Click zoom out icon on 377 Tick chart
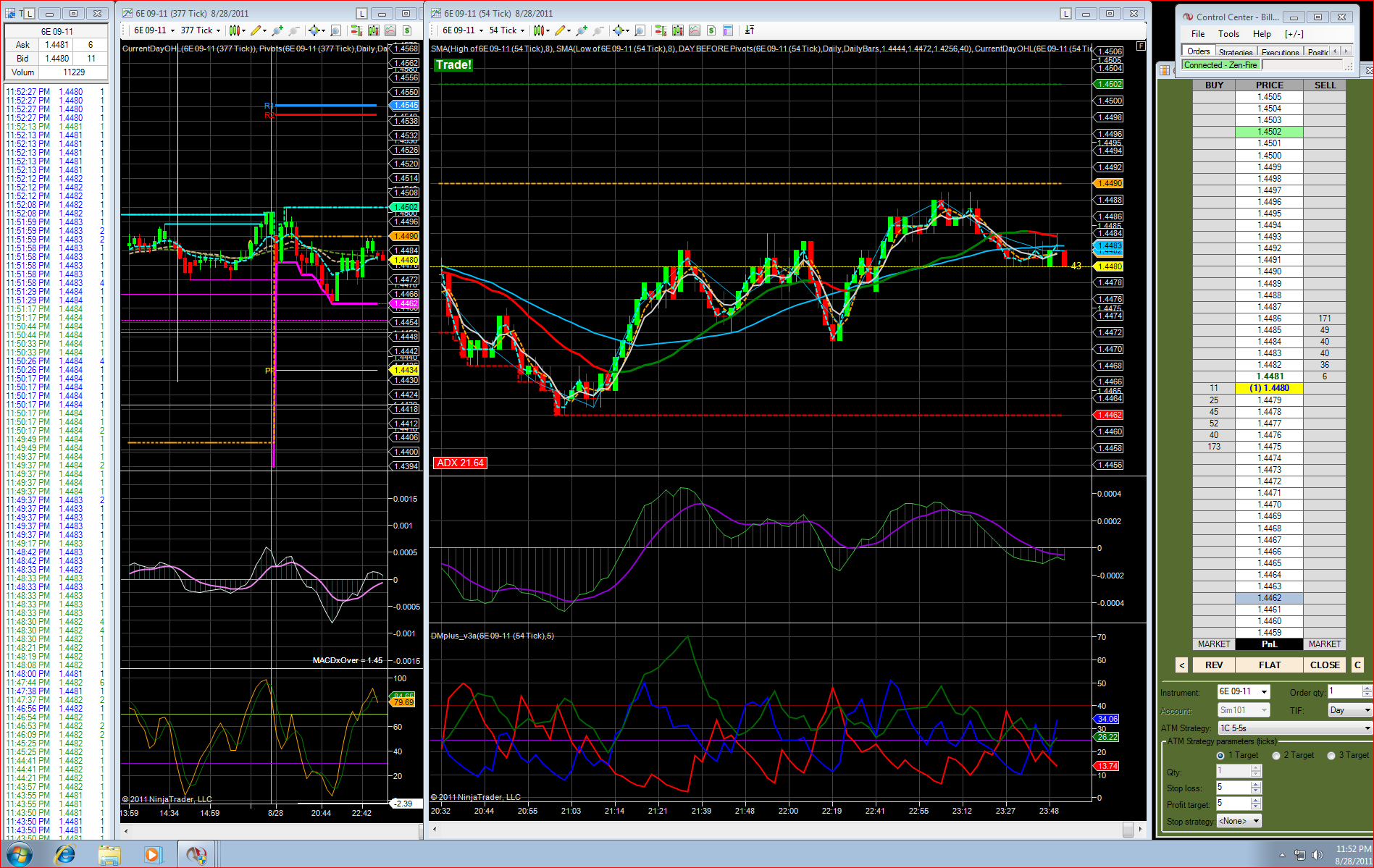Viewport: 1374px width, 868px height. pos(293,30)
